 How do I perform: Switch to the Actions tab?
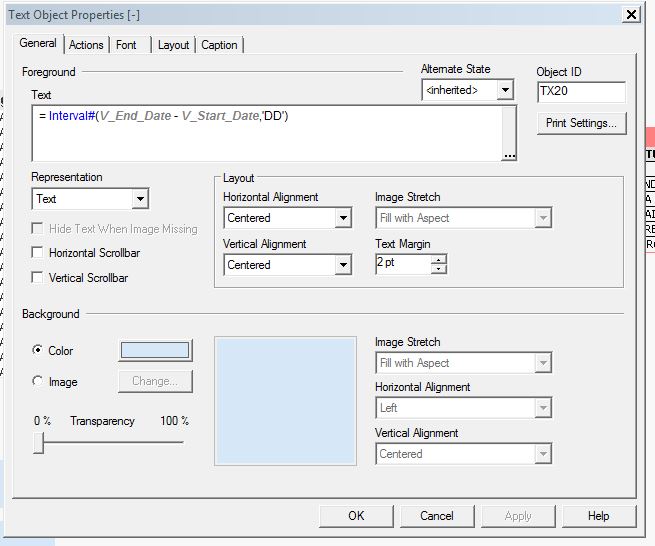(86, 45)
